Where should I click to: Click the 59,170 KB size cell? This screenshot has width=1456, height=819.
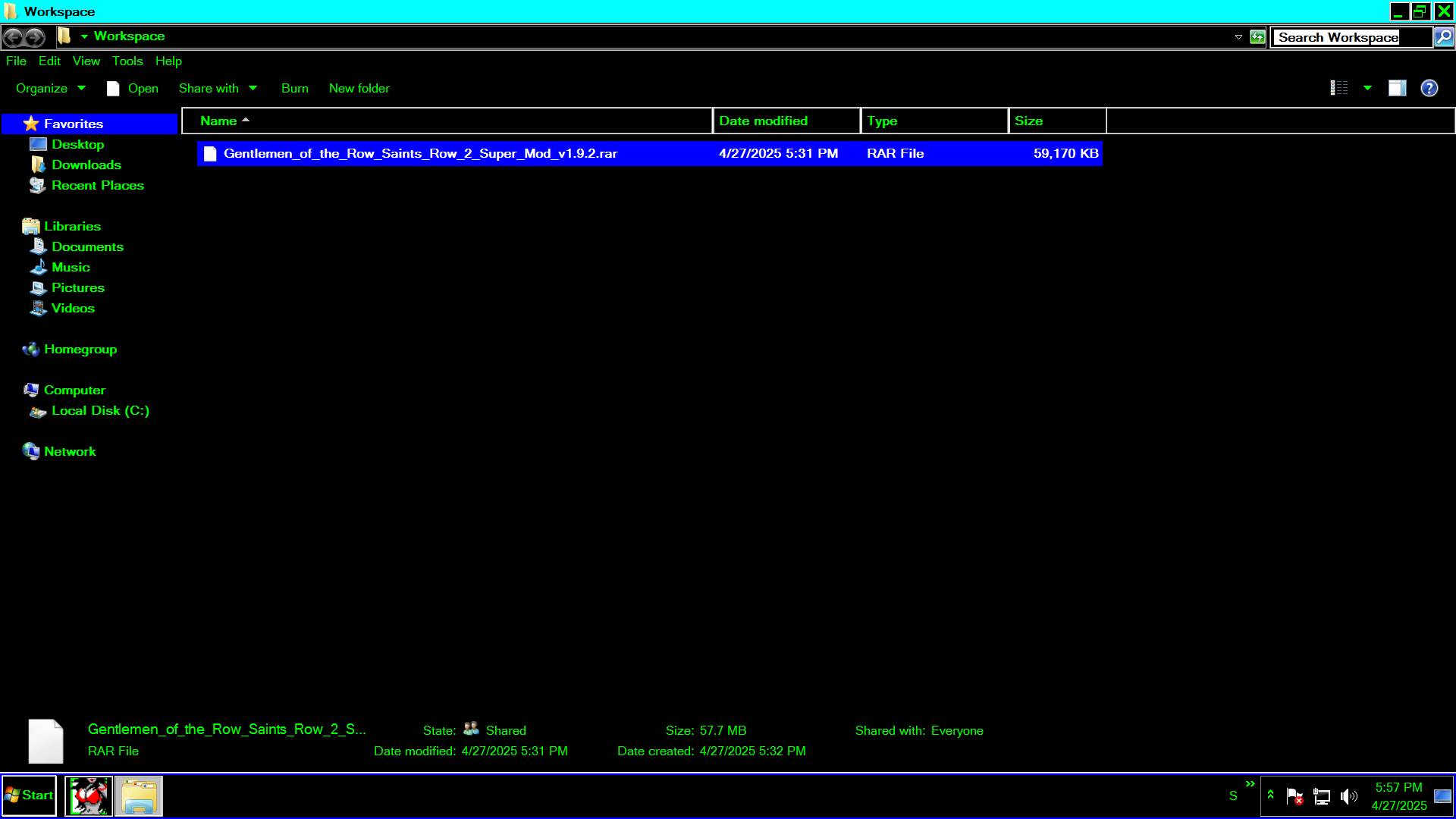(x=1065, y=153)
